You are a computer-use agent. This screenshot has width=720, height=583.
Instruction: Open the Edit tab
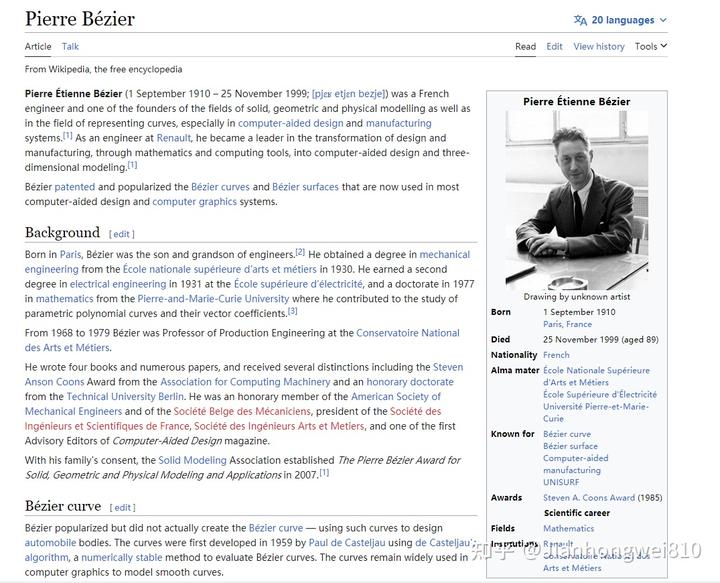[554, 46]
